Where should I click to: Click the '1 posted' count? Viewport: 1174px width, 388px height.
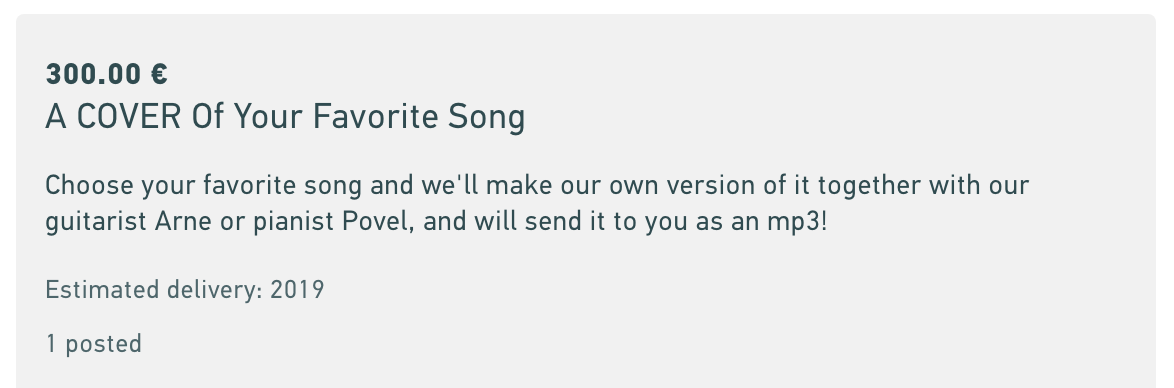tap(94, 344)
